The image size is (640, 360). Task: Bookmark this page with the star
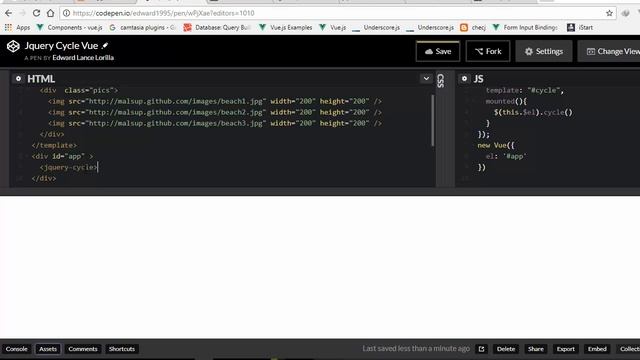[609, 13]
